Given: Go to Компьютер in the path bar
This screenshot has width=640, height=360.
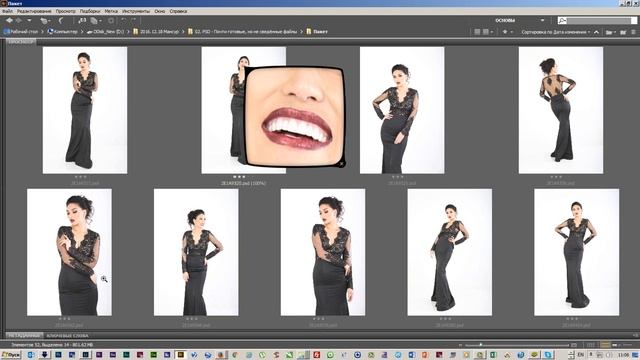Looking at the screenshot, I should 62,31.
